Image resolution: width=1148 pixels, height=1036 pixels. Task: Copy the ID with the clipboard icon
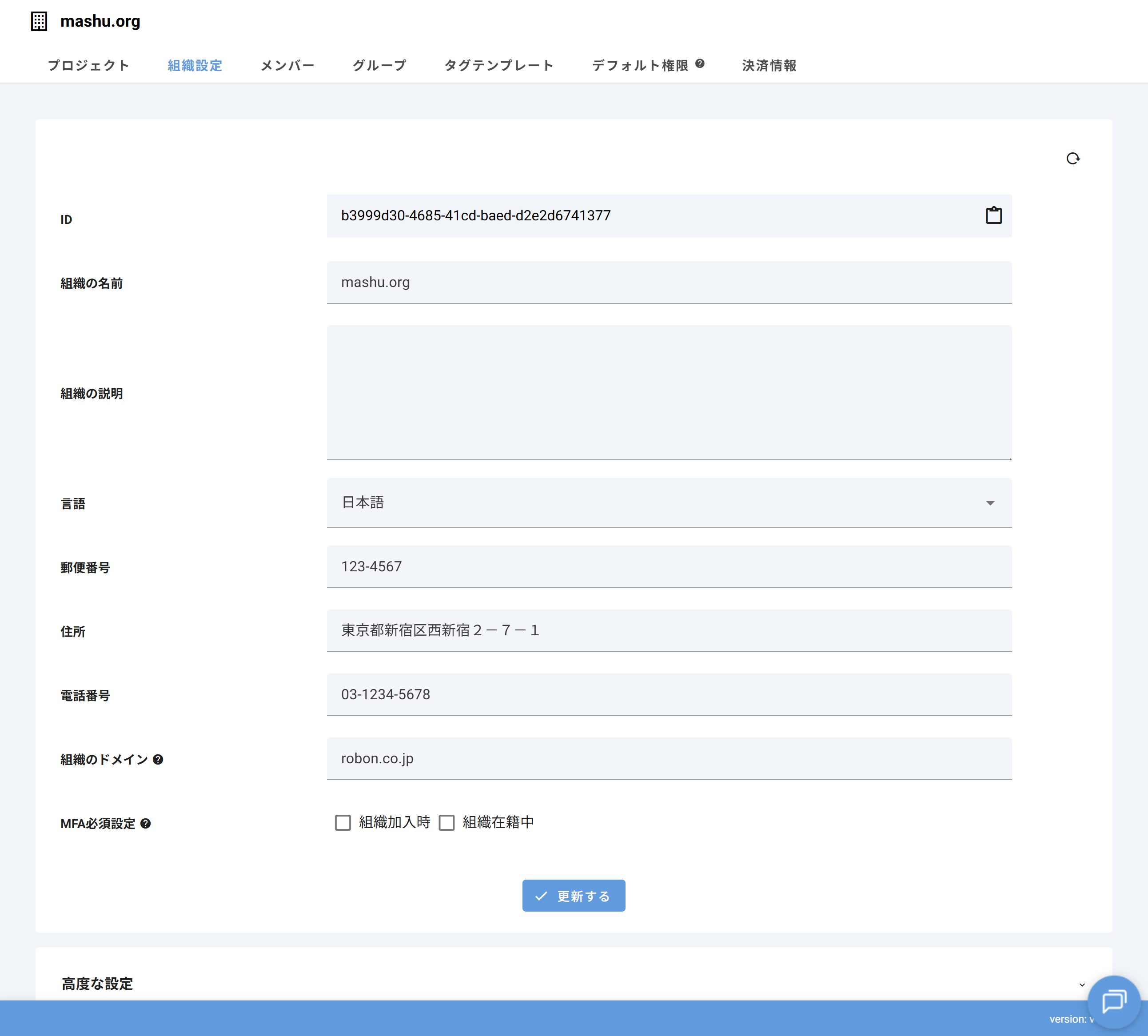(993, 215)
